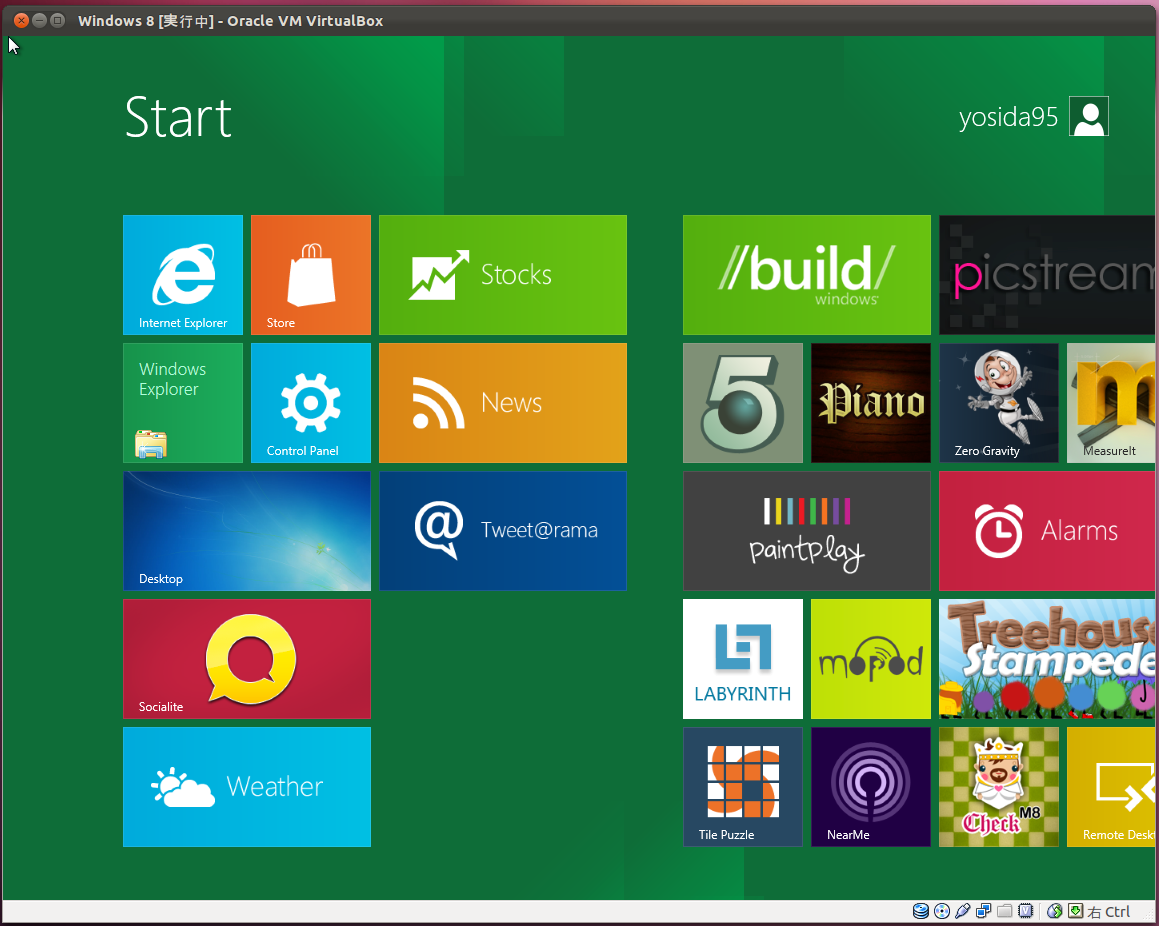
Task: Open the Windows Explorer tile
Action: pos(183,403)
